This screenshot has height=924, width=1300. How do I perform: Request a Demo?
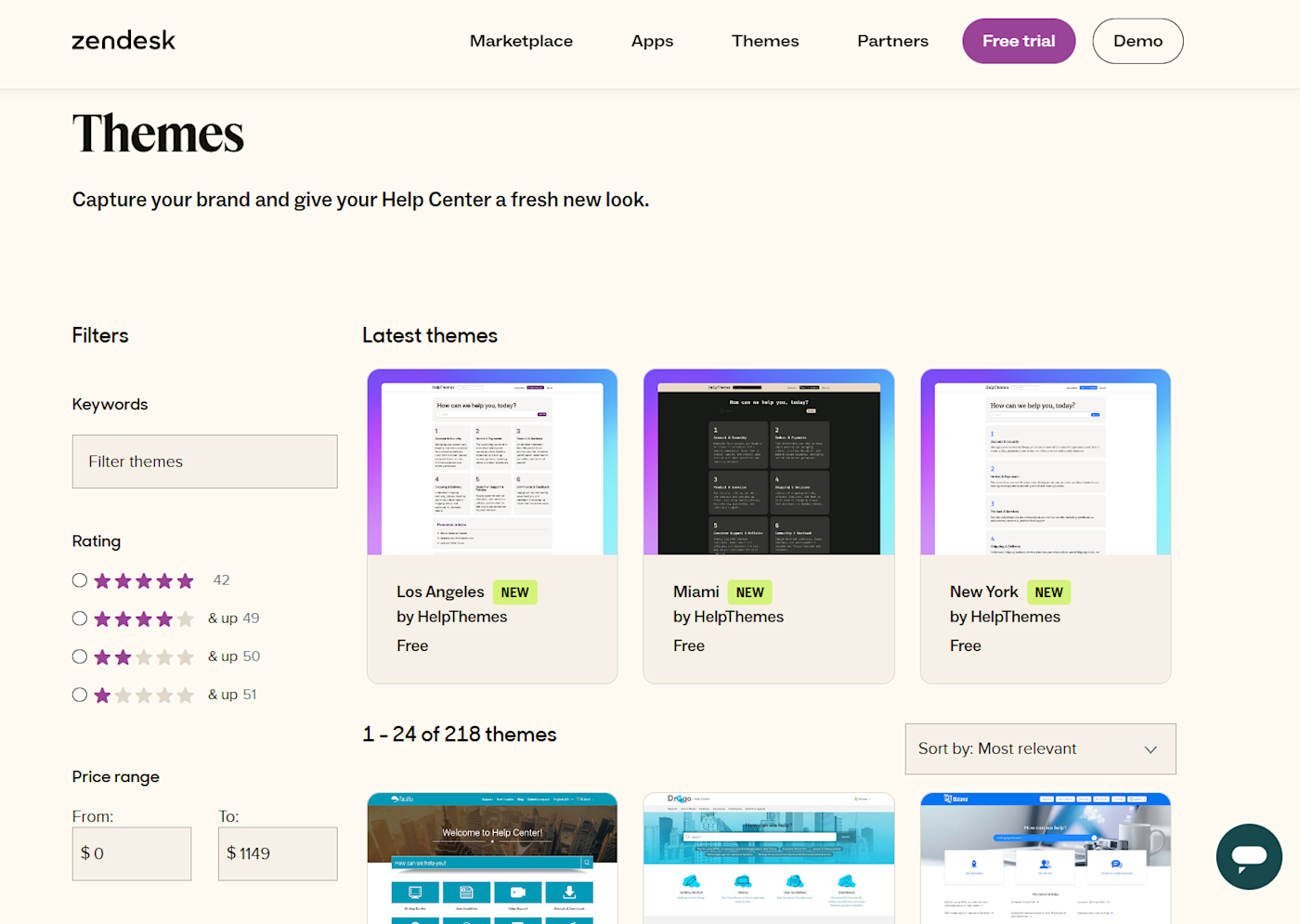[1137, 41]
